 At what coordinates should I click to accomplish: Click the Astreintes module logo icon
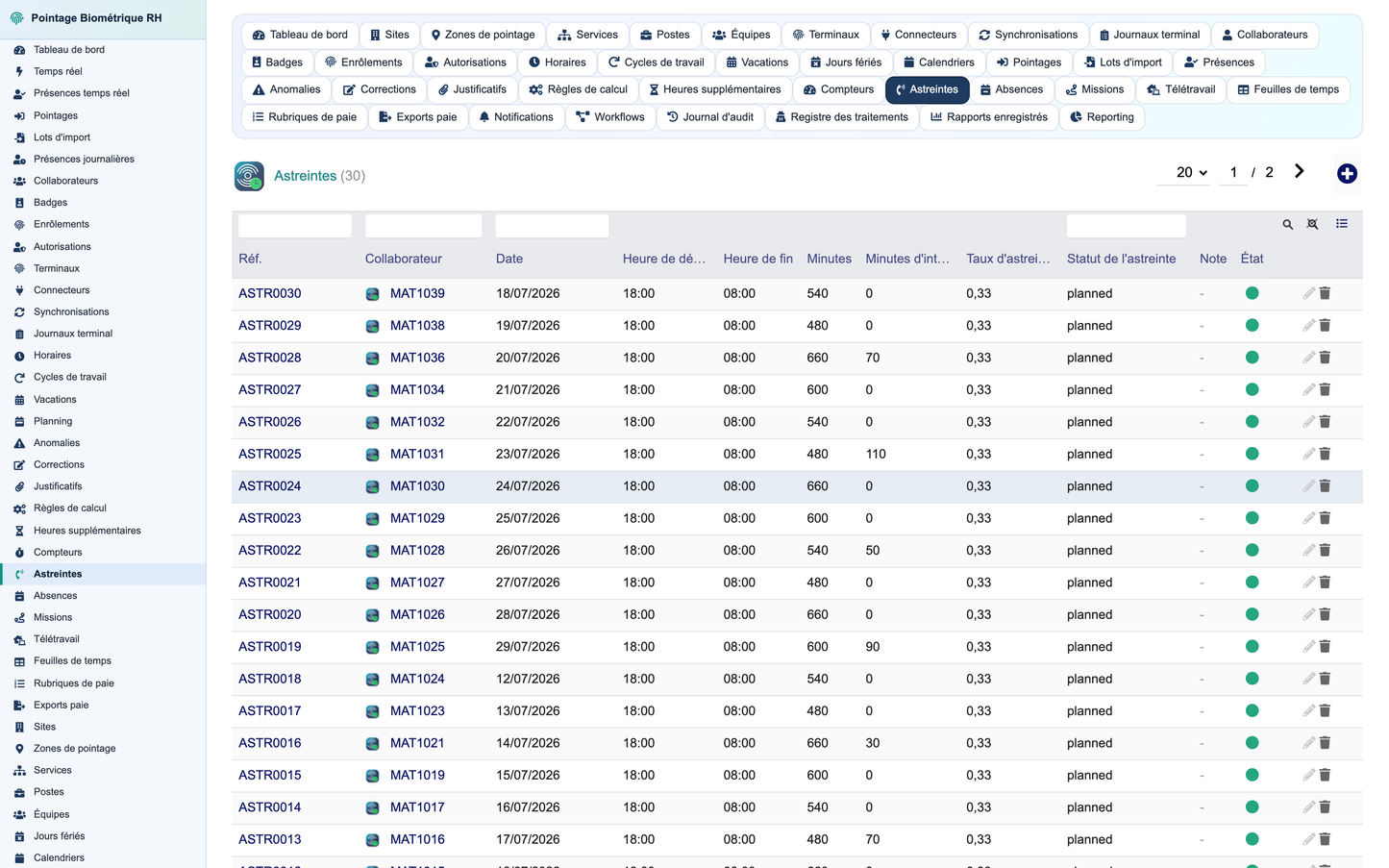click(249, 176)
